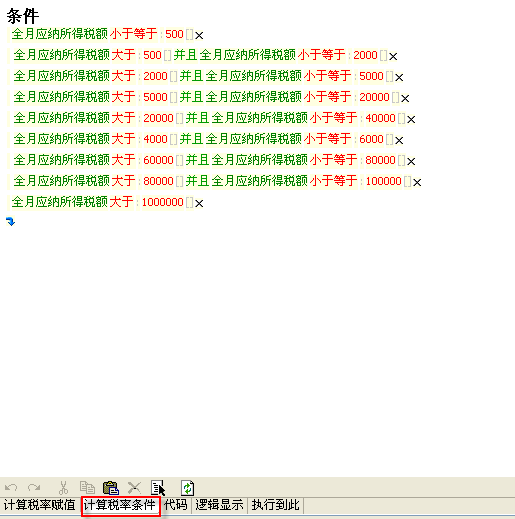The width and height of the screenshot is (515, 519).
Task: Click 大于 operator before value 60000
Action: (123, 160)
